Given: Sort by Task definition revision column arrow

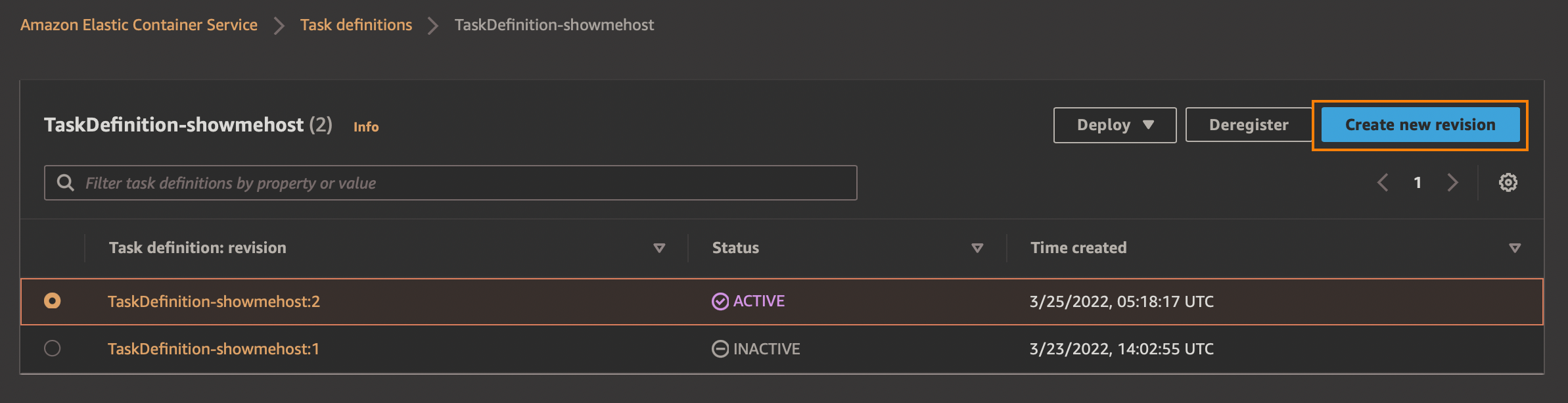Looking at the screenshot, I should pos(659,248).
